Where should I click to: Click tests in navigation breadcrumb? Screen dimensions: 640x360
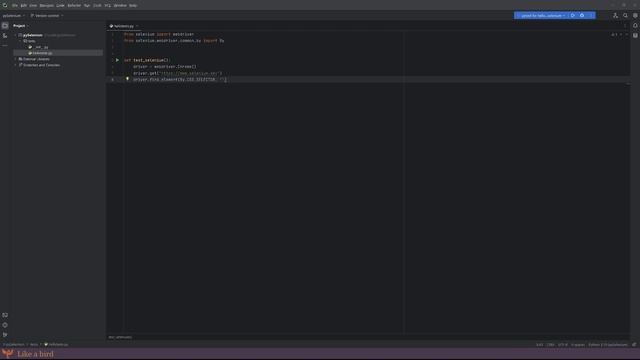34,345
